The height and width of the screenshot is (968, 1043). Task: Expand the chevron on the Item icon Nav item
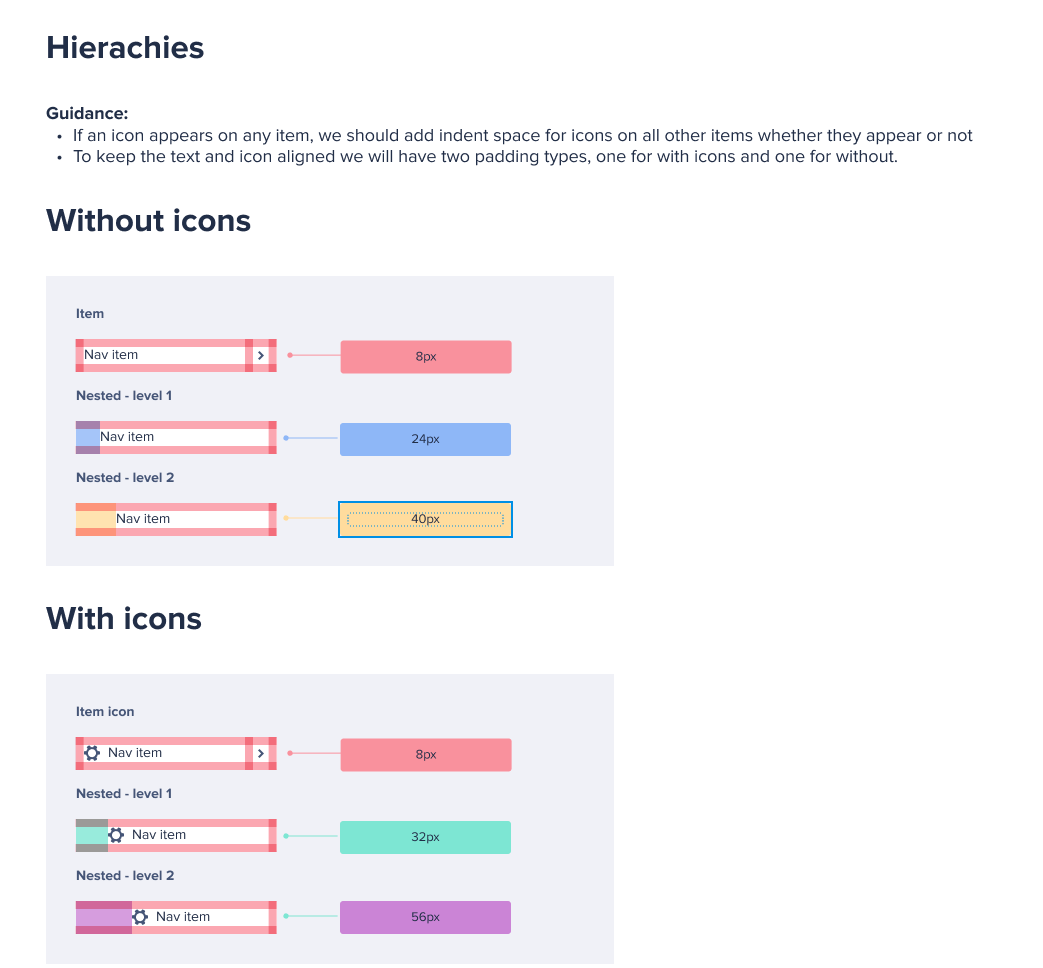(x=261, y=753)
